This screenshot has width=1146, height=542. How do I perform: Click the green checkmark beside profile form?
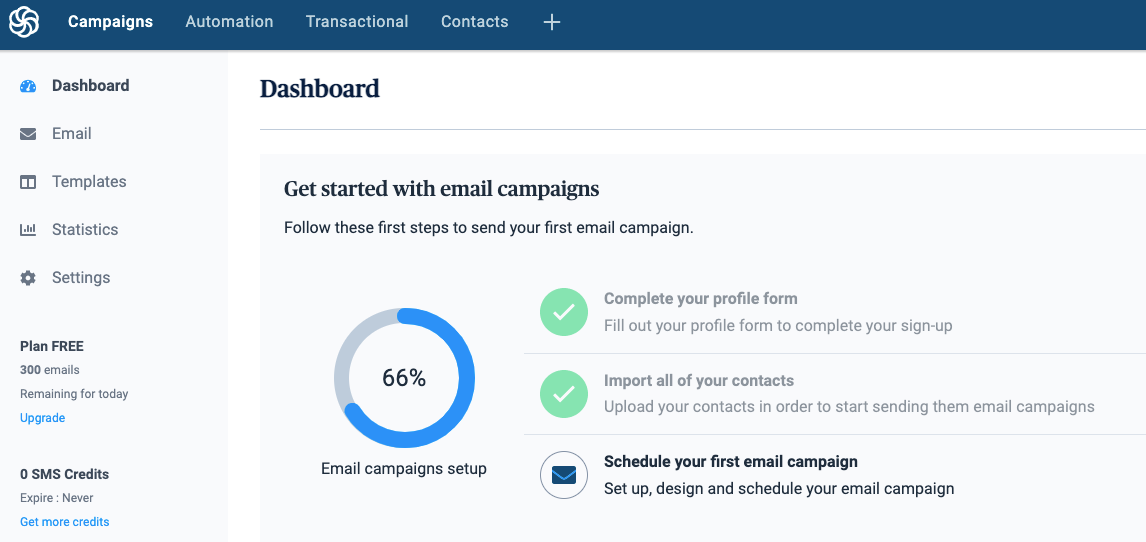click(564, 312)
